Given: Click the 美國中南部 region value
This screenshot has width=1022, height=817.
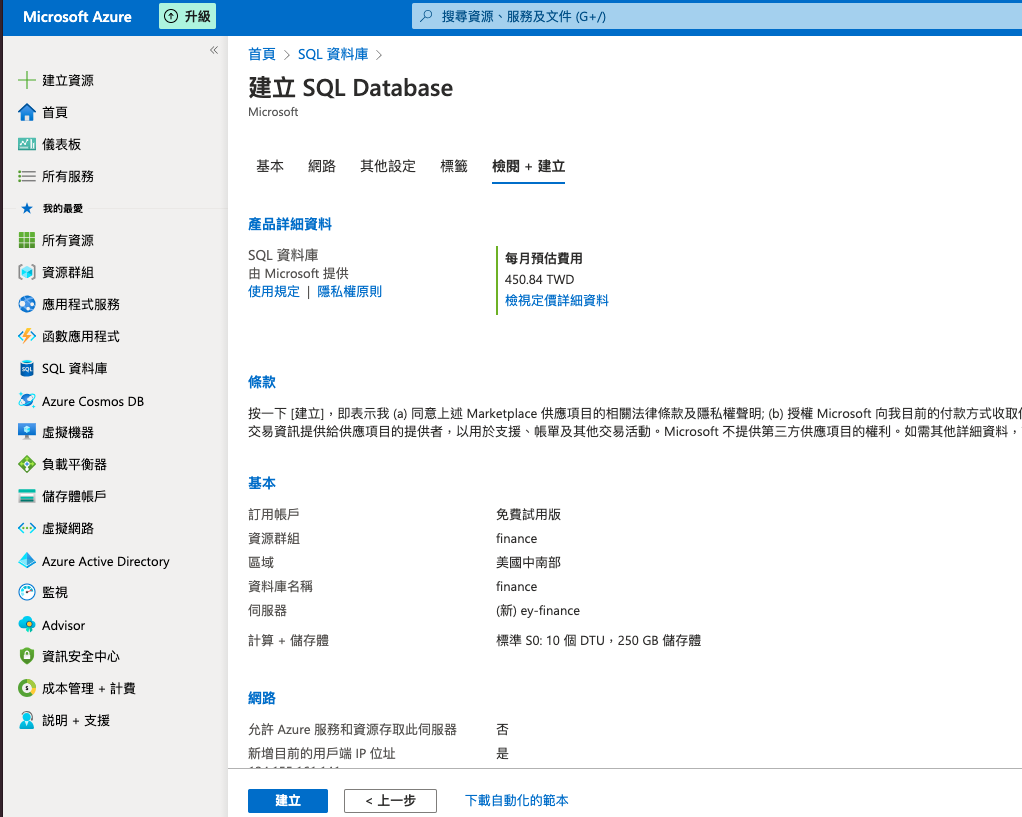Looking at the screenshot, I should pos(529,562).
